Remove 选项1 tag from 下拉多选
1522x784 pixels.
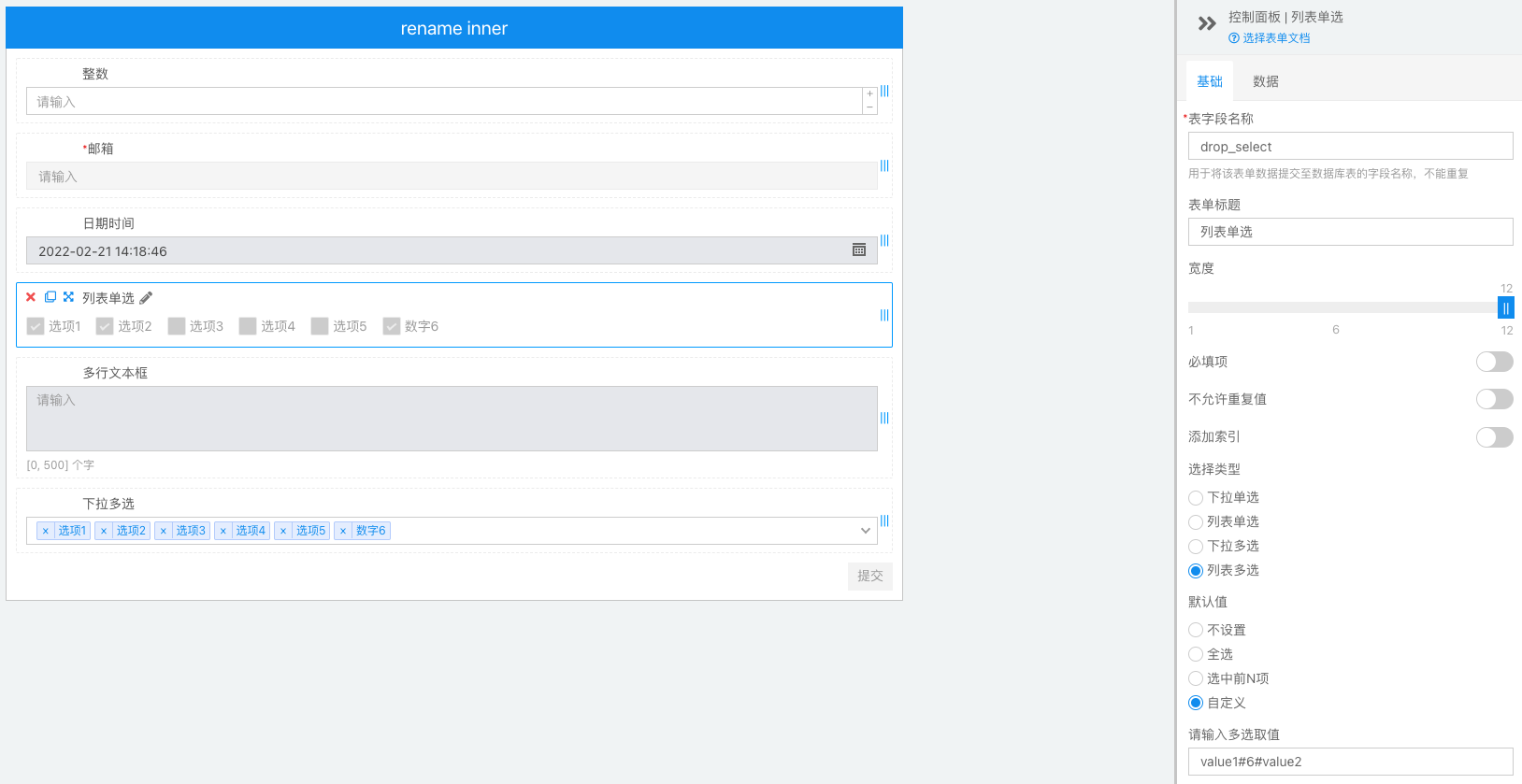click(x=46, y=531)
